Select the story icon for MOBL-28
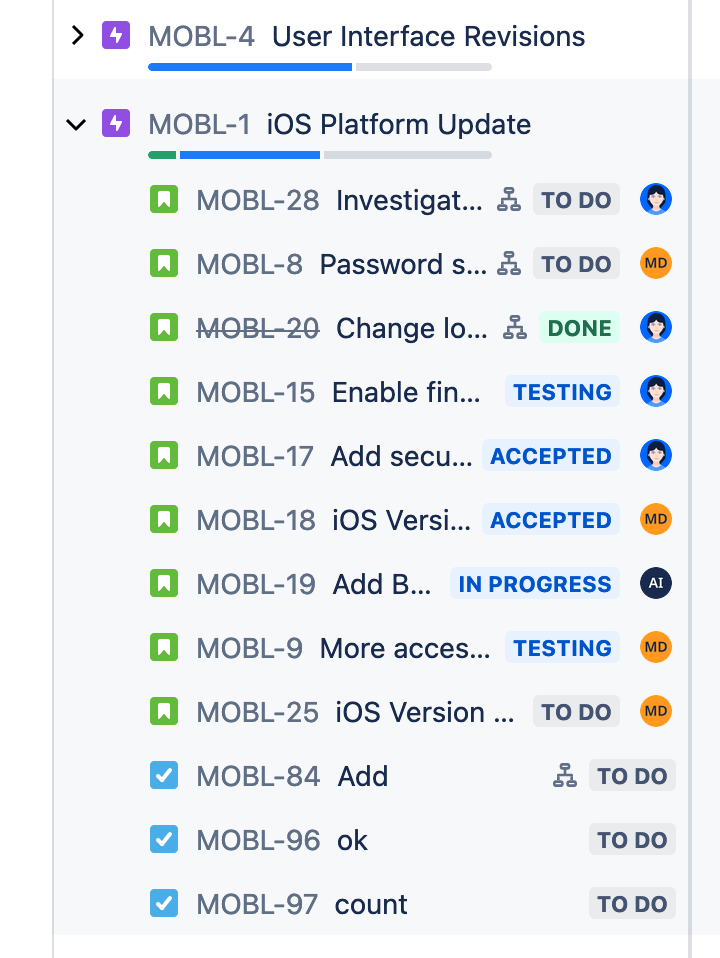720x958 pixels. (x=163, y=199)
